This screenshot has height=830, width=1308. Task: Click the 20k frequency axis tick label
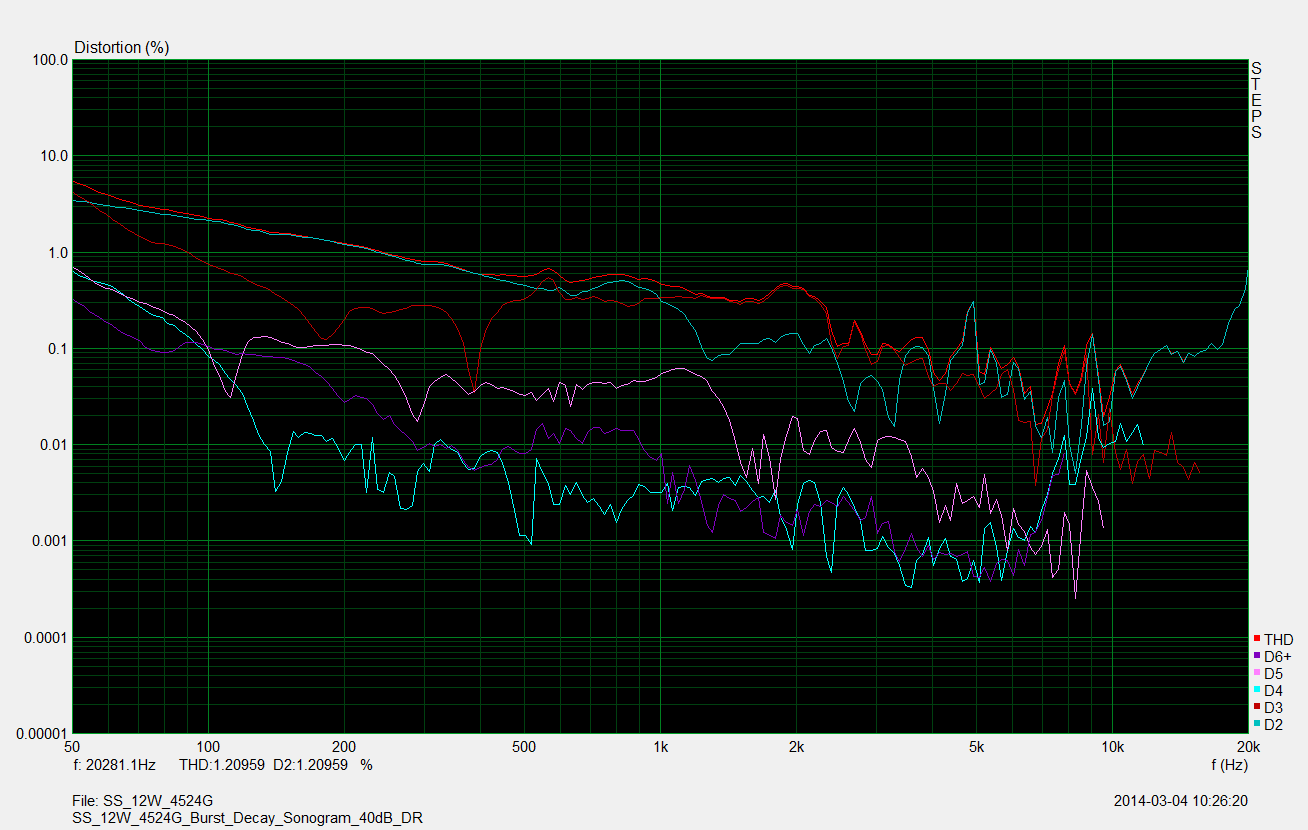pyautogui.click(x=1247, y=747)
